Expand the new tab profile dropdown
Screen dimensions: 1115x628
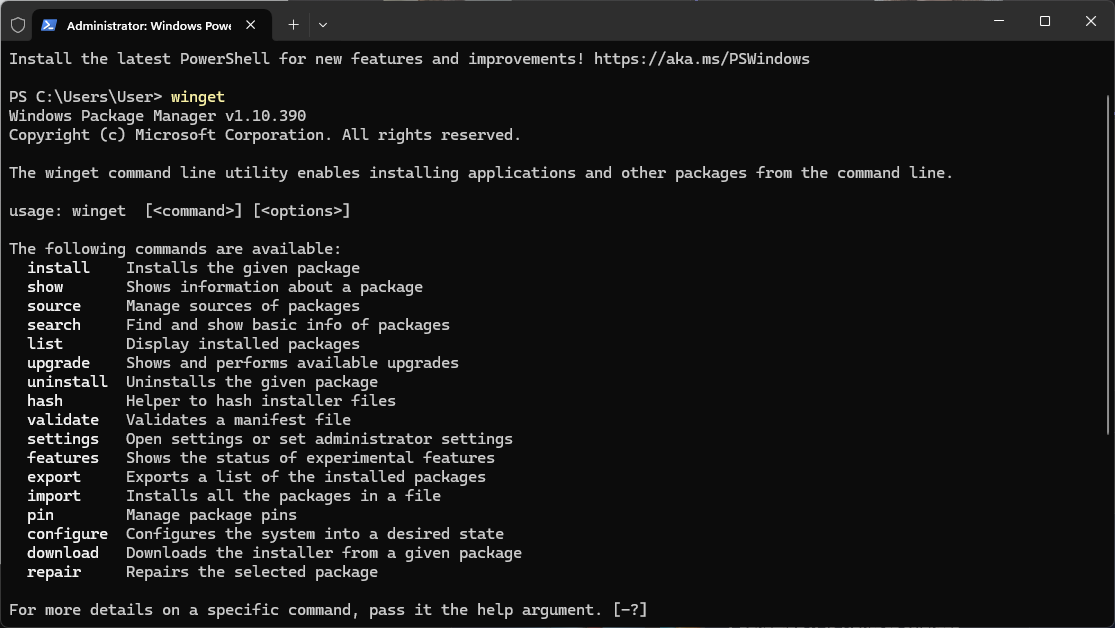pyautogui.click(x=323, y=25)
